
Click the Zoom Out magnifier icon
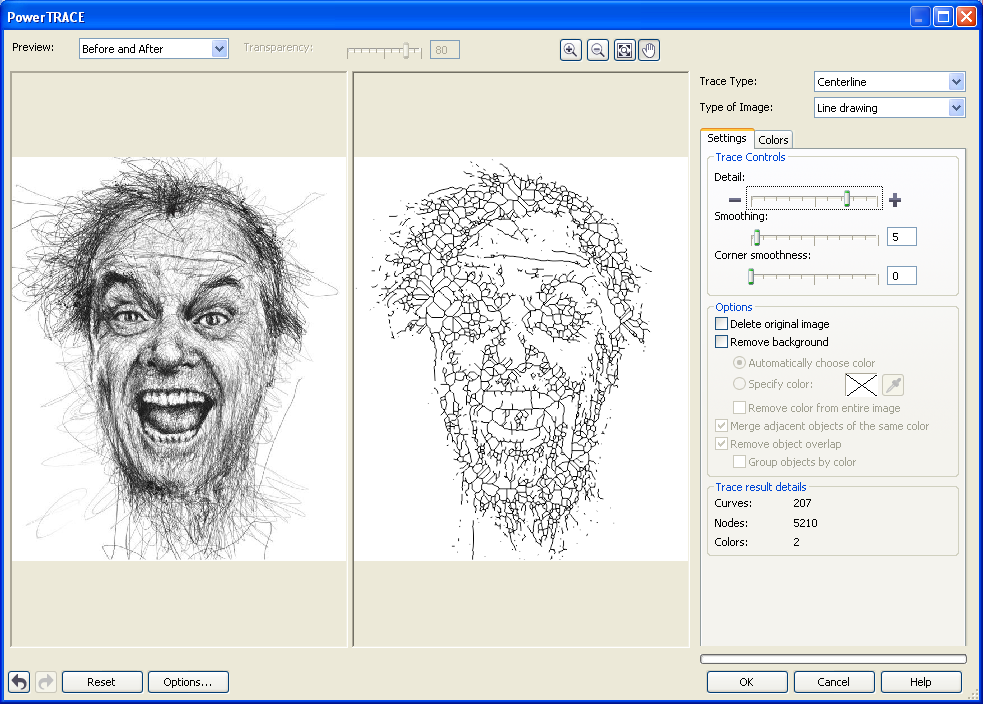click(x=598, y=50)
